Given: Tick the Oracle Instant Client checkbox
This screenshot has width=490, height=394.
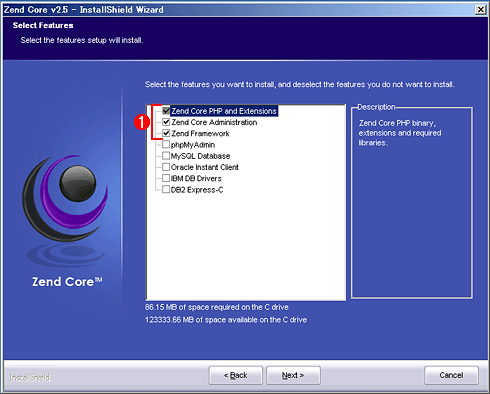Looking at the screenshot, I should coord(166,167).
